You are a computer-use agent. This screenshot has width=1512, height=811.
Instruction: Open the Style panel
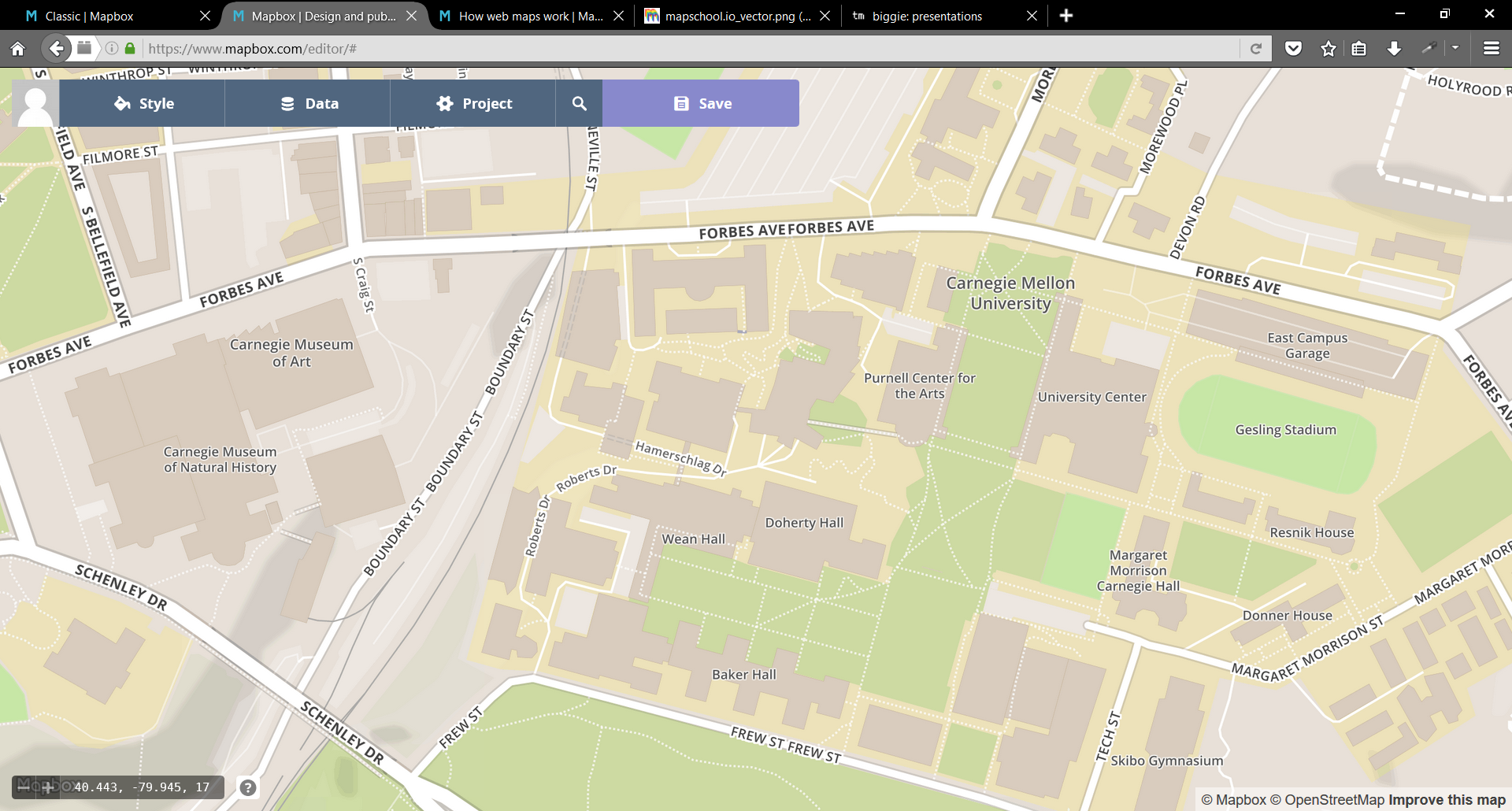pos(143,103)
